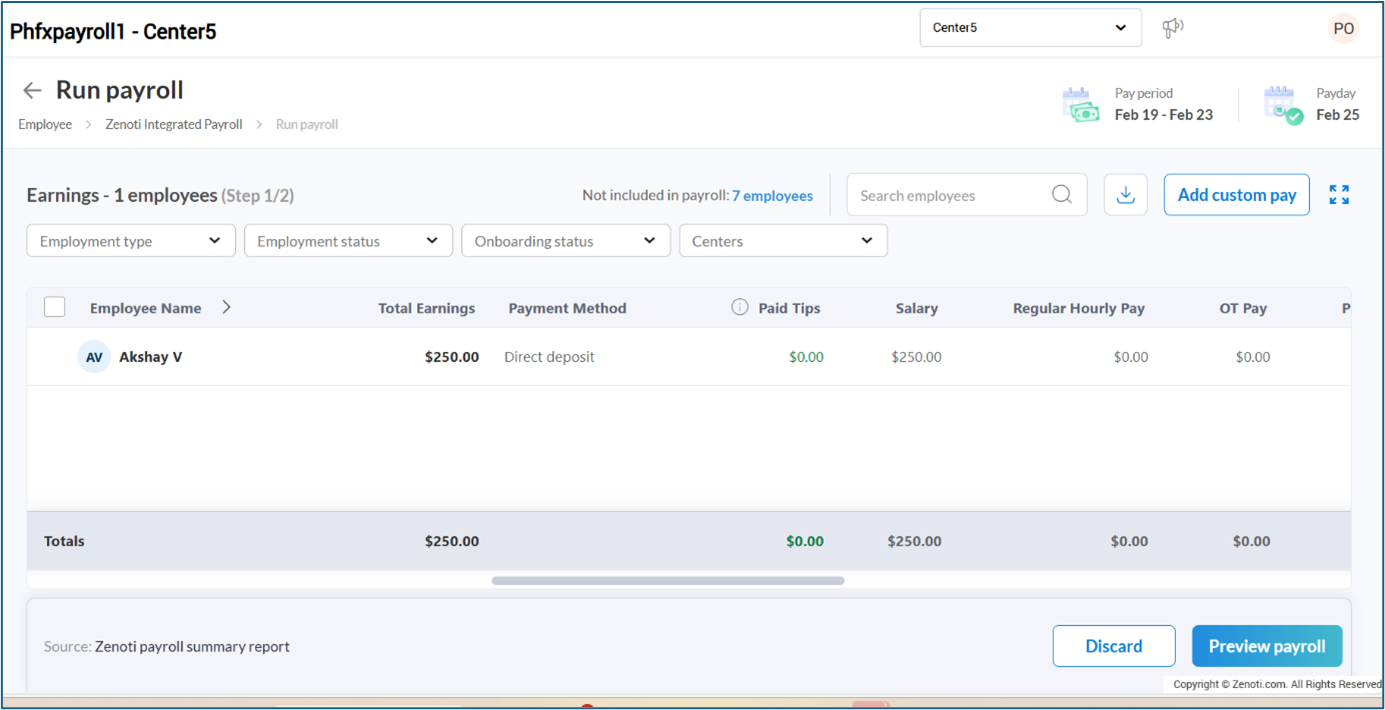The height and width of the screenshot is (710, 1385).
Task: Click the announcements megaphone icon
Action: coord(1172,28)
